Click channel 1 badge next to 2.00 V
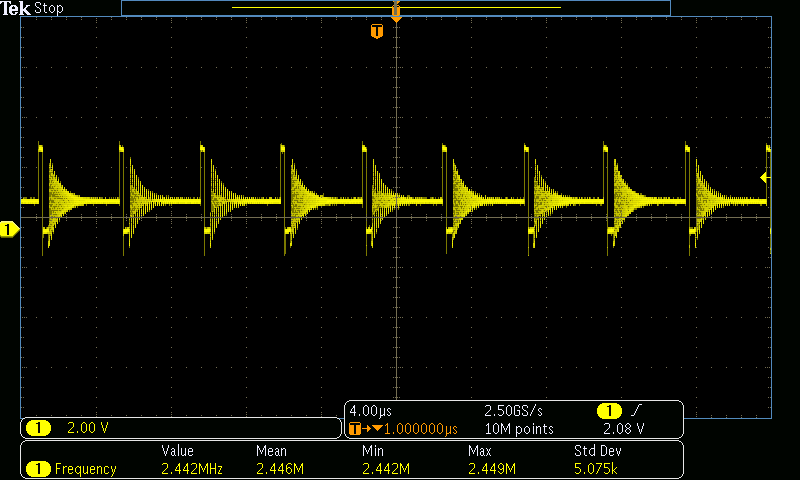Image resolution: width=800 pixels, height=480 pixels. click(x=38, y=428)
